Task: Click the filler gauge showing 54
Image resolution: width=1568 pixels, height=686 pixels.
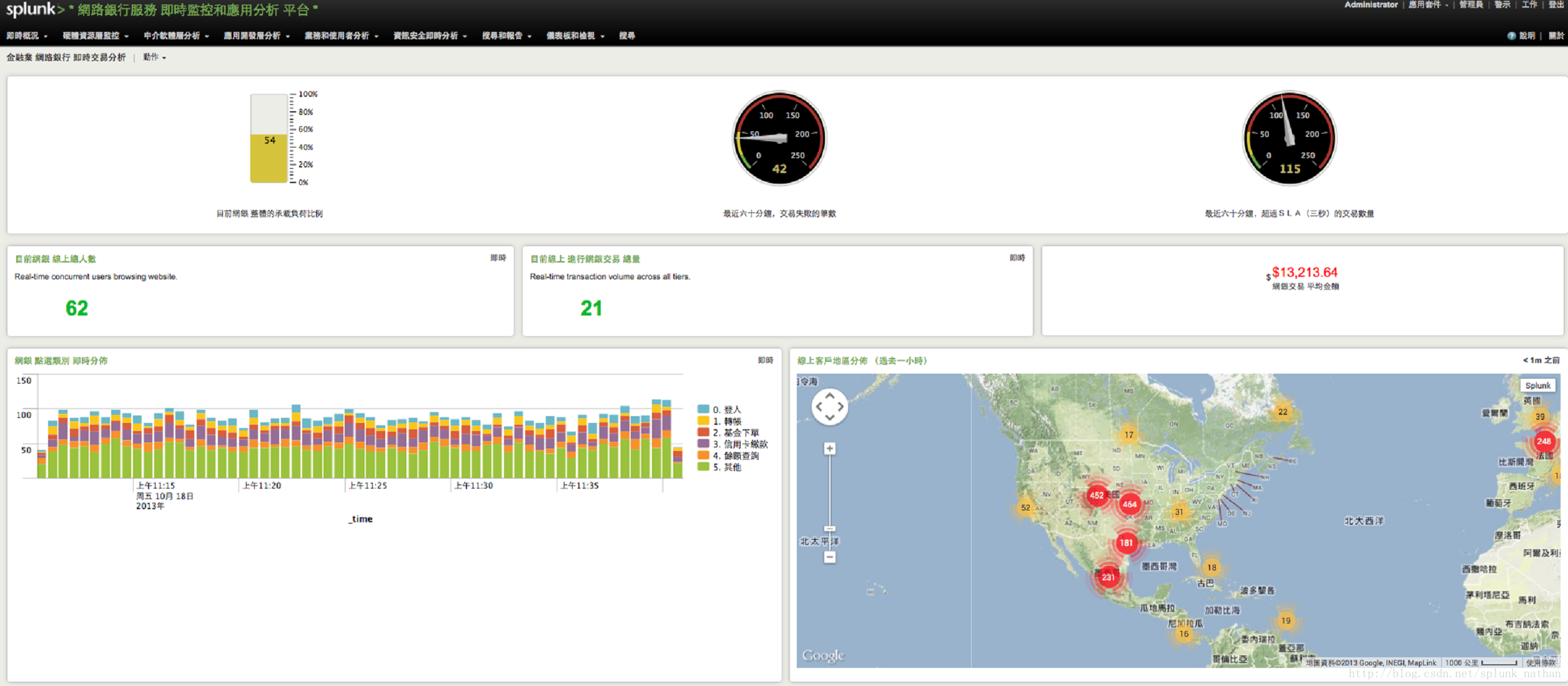Action: click(269, 139)
